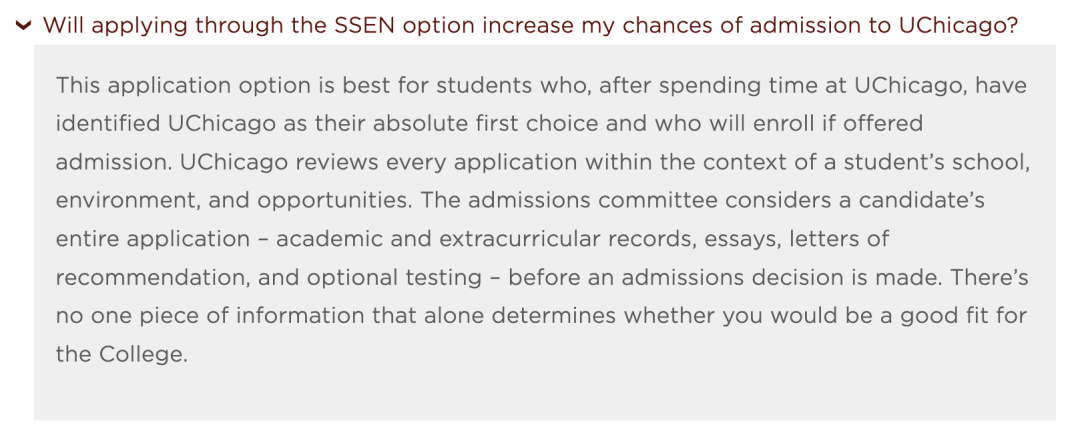The image size is (1080, 443).
Task: Collapse the SSEN question using the chevron icon
Action: tap(23, 26)
